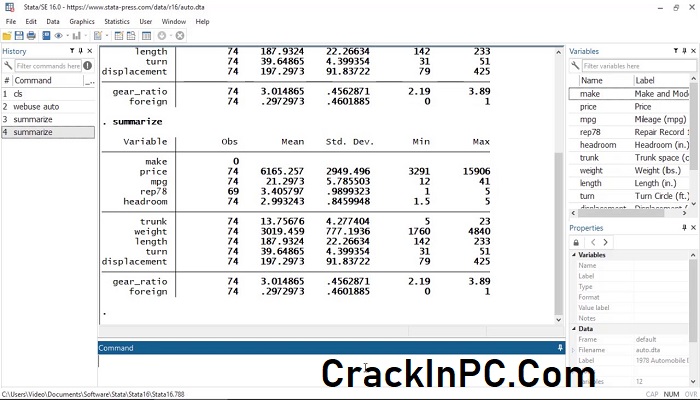Pin the Command window
This screenshot has width=700, height=400.
(x=560, y=348)
